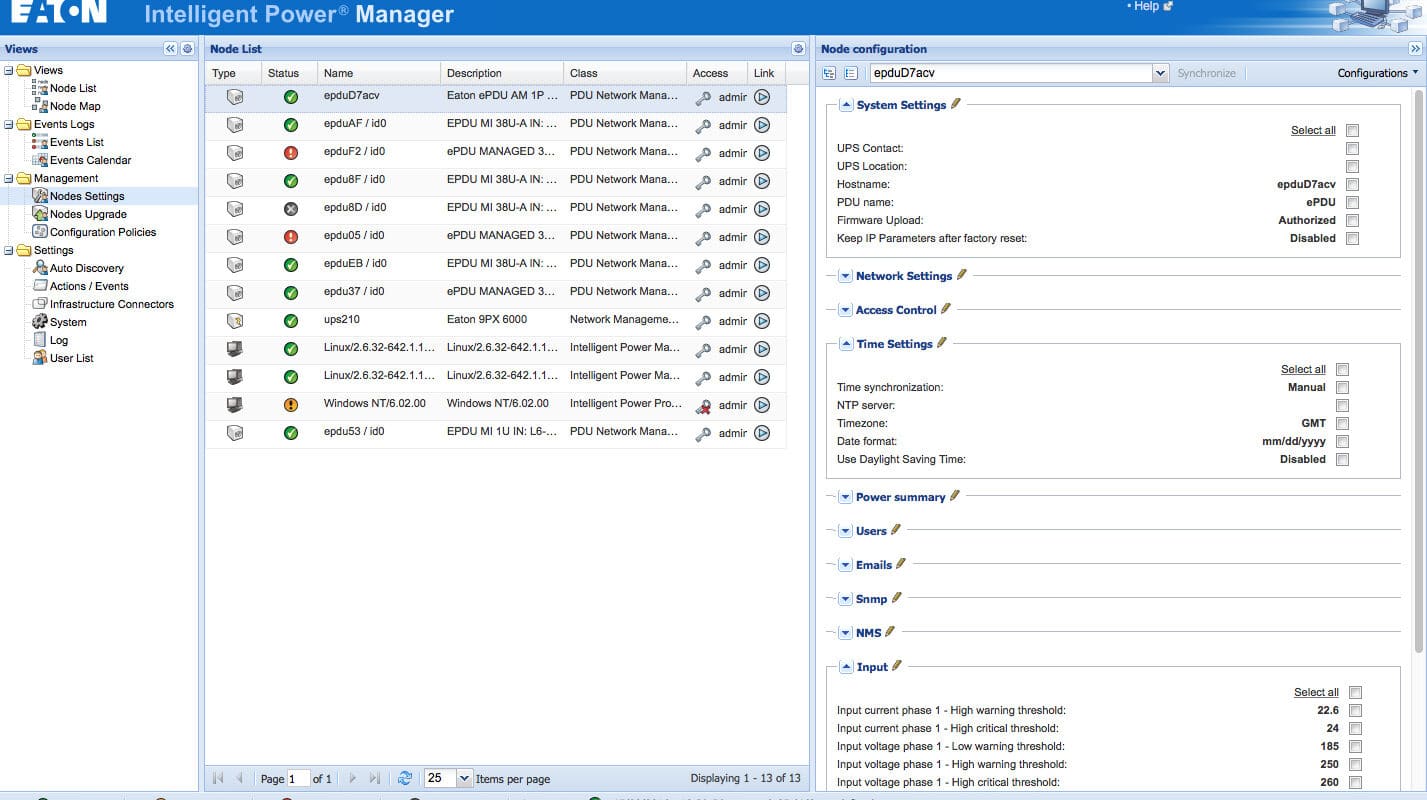Image resolution: width=1427 pixels, height=800 pixels.
Task: Sort by the Description column header
Action: click(501, 73)
